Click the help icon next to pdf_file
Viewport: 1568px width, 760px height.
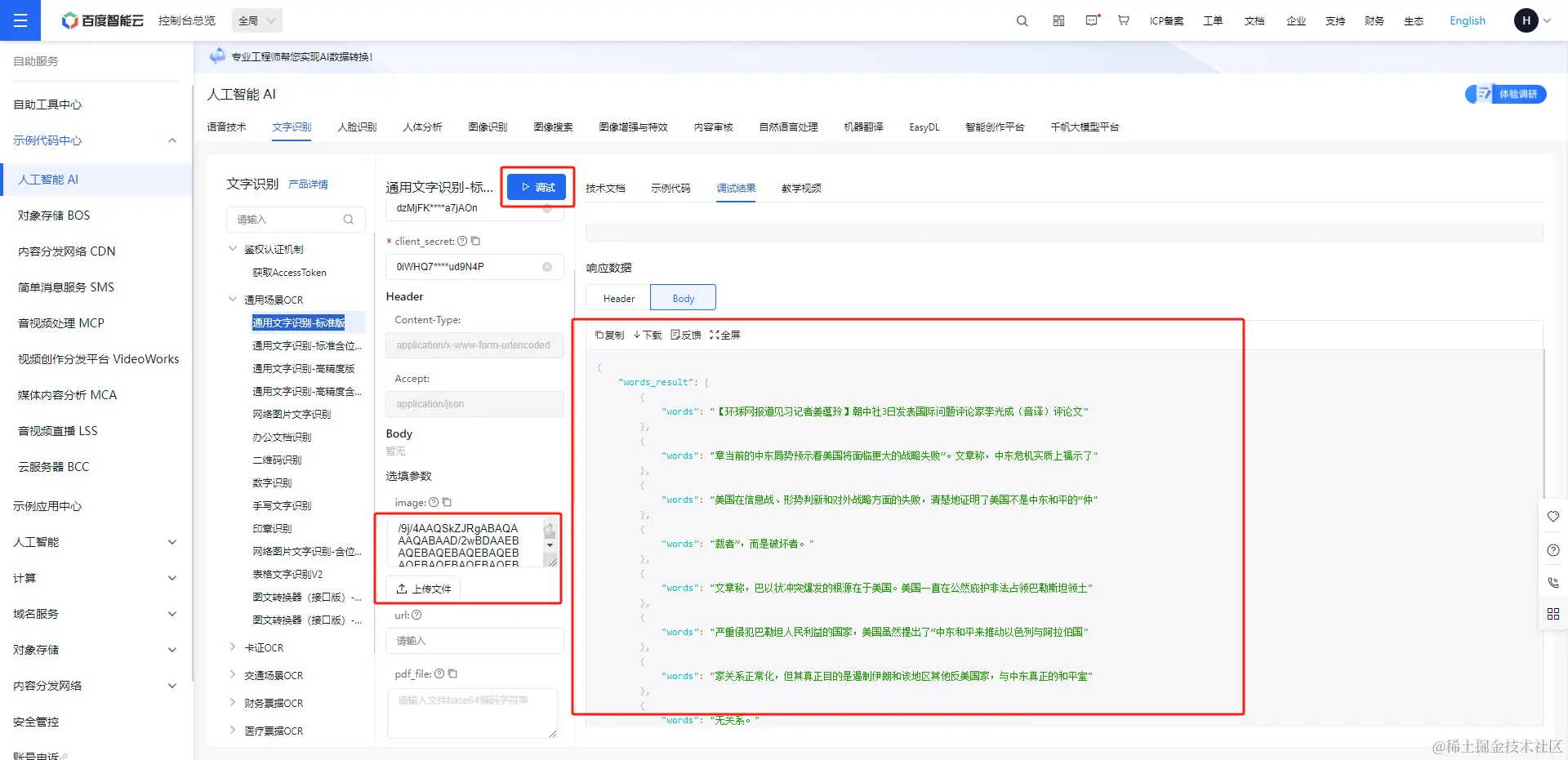click(439, 674)
